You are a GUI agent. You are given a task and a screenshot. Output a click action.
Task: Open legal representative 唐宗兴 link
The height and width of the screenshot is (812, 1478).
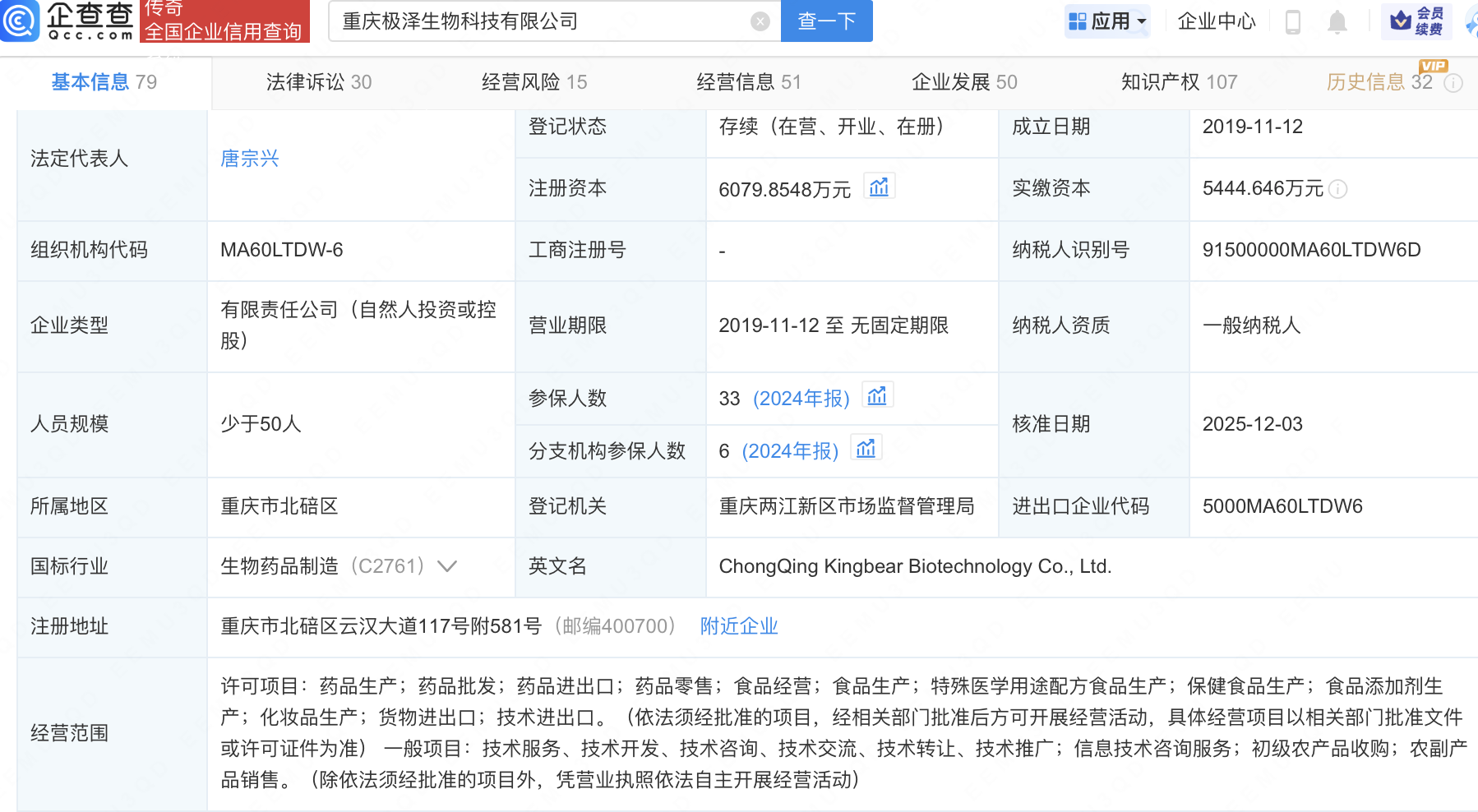click(x=250, y=159)
